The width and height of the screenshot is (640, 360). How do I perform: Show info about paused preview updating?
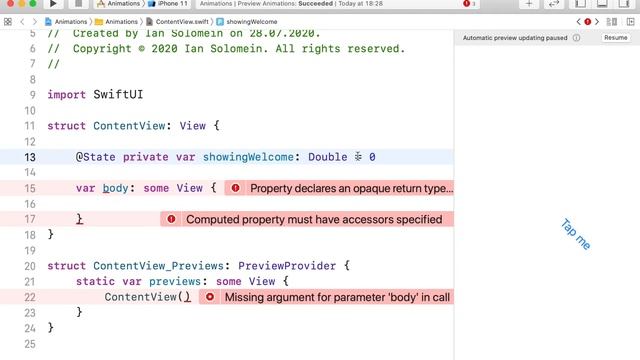tap(576, 38)
